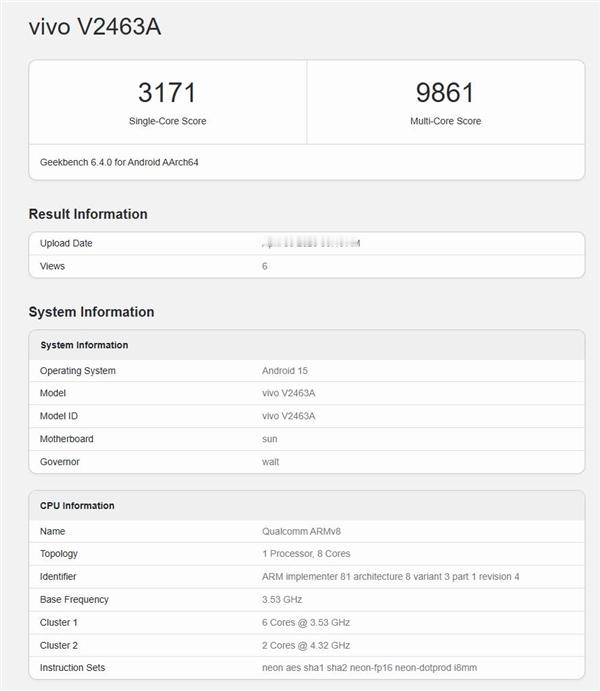600x691 pixels.
Task: Click the Governor label
Action: (x=59, y=462)
